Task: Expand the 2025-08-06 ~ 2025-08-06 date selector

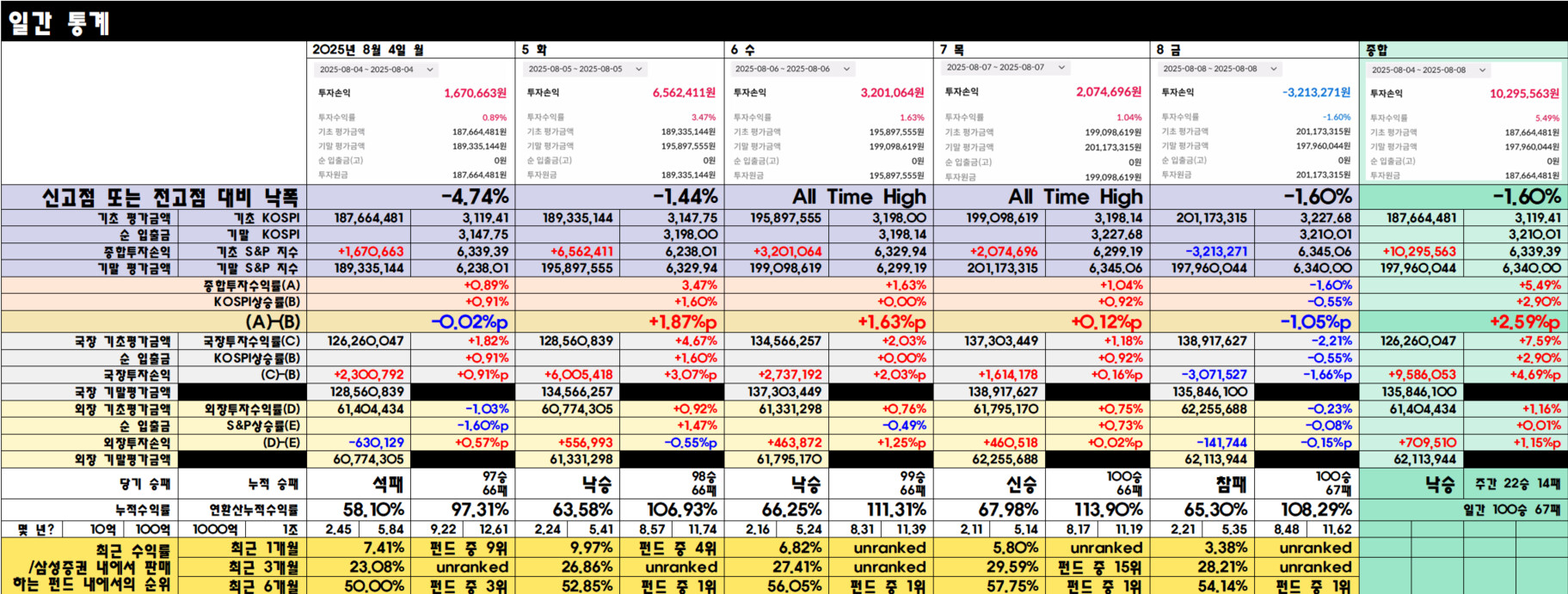Action: [792, 69]
